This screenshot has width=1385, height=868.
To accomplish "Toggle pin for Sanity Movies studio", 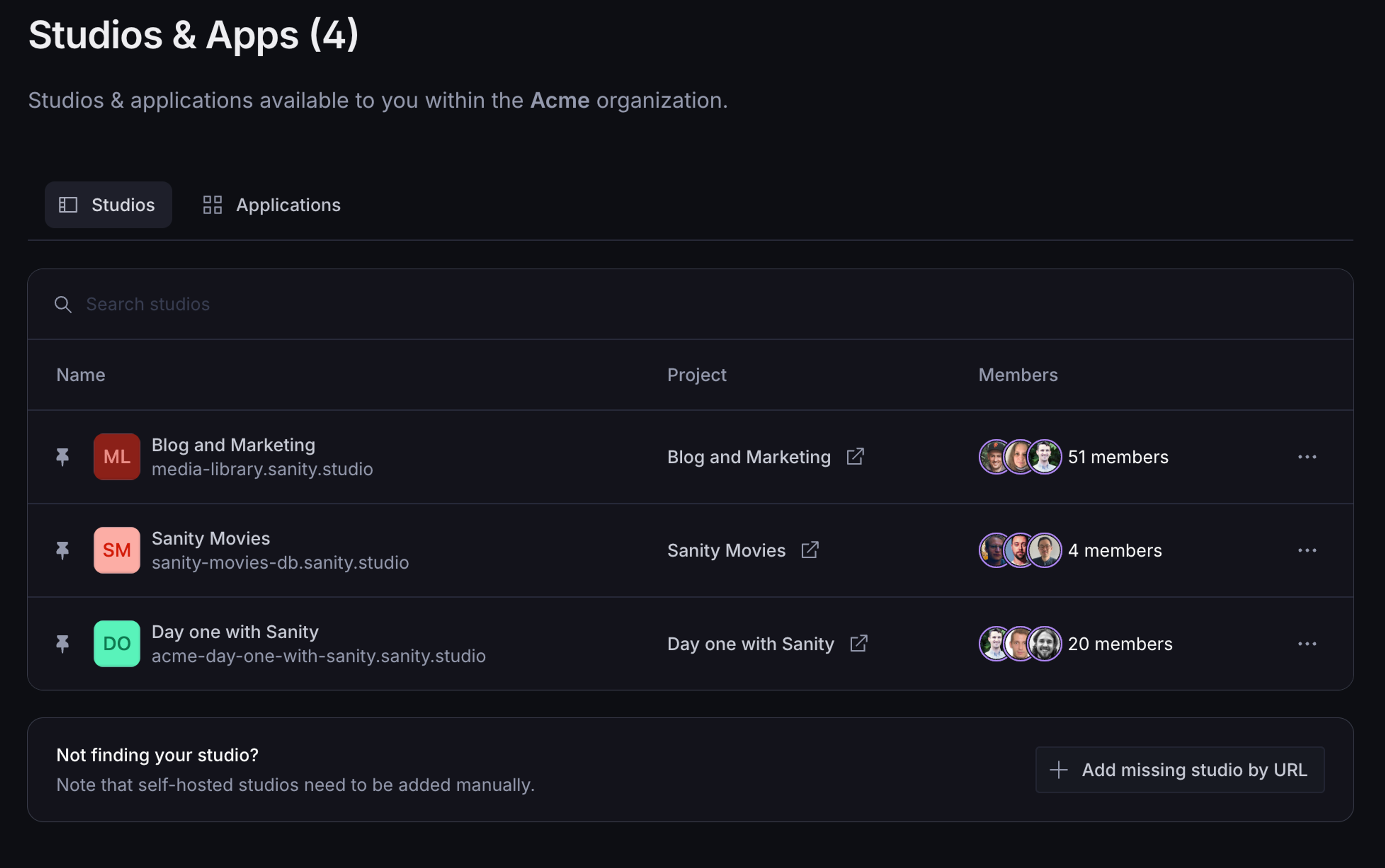I will coord(63,551).
